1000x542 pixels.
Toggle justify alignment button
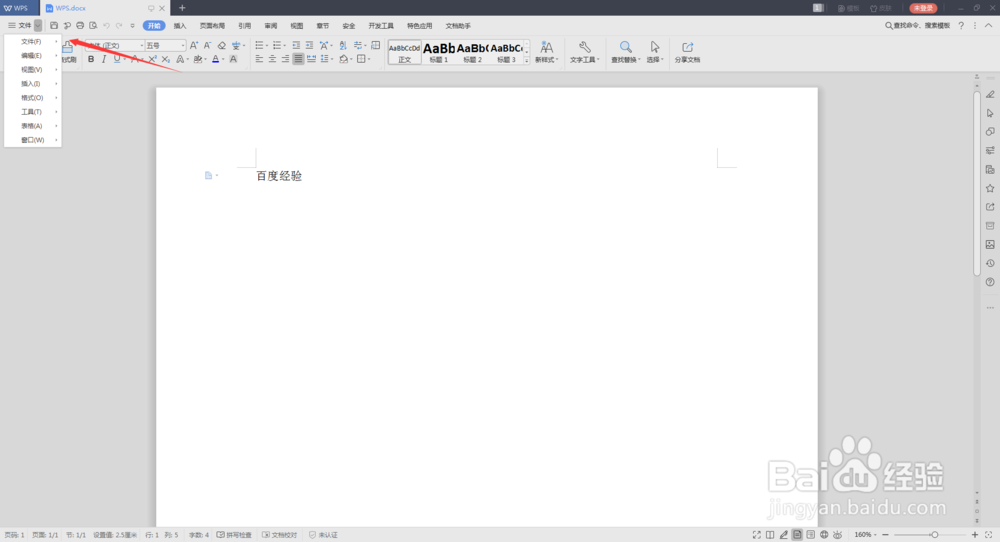[x=298, y=59]
